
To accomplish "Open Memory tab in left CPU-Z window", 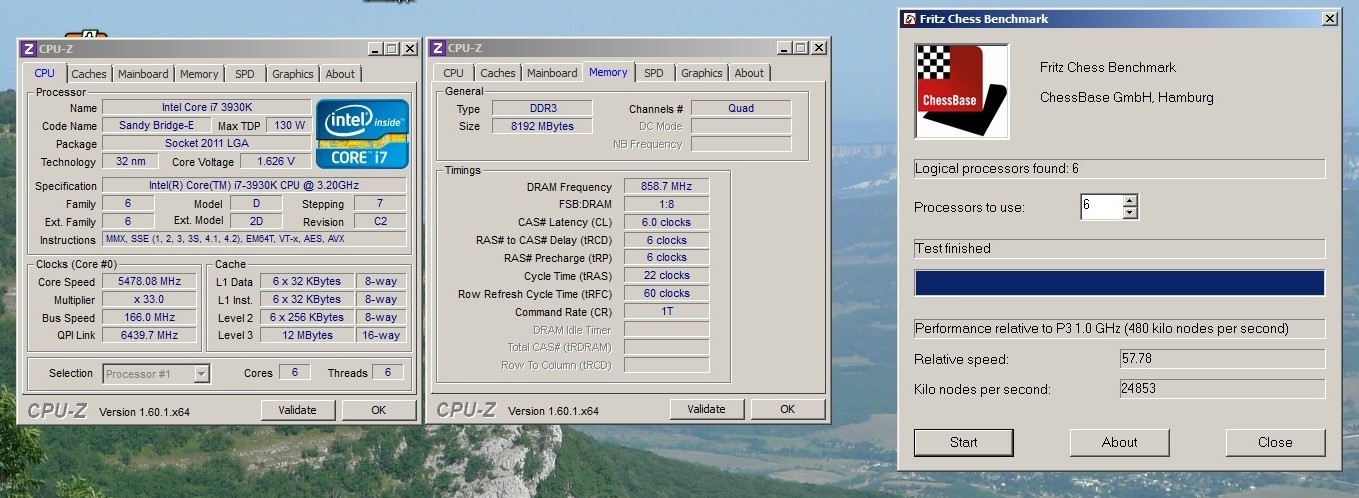I will 199,74.
